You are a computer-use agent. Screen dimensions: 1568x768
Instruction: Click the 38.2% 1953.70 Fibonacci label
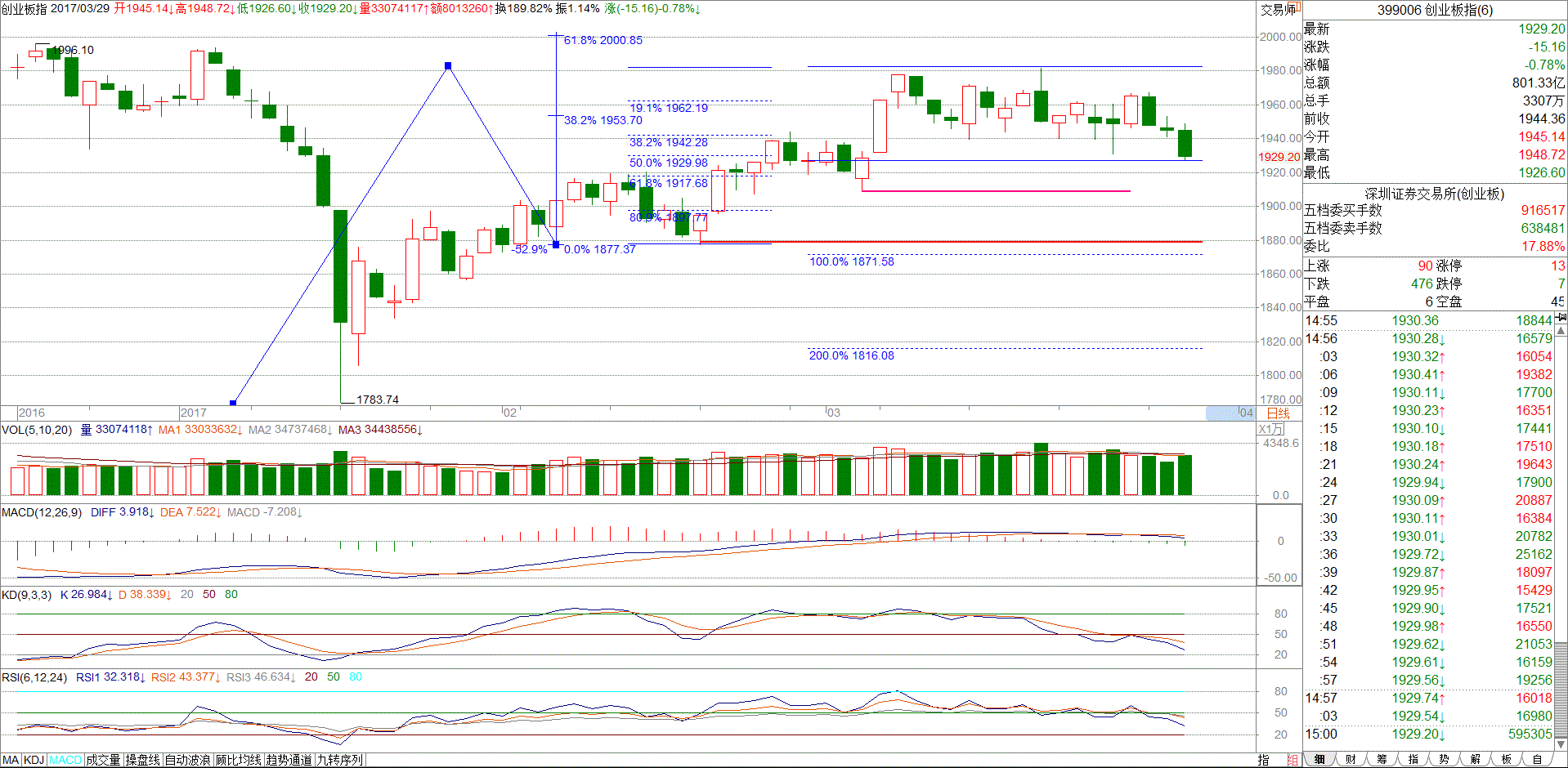(603, 120)
